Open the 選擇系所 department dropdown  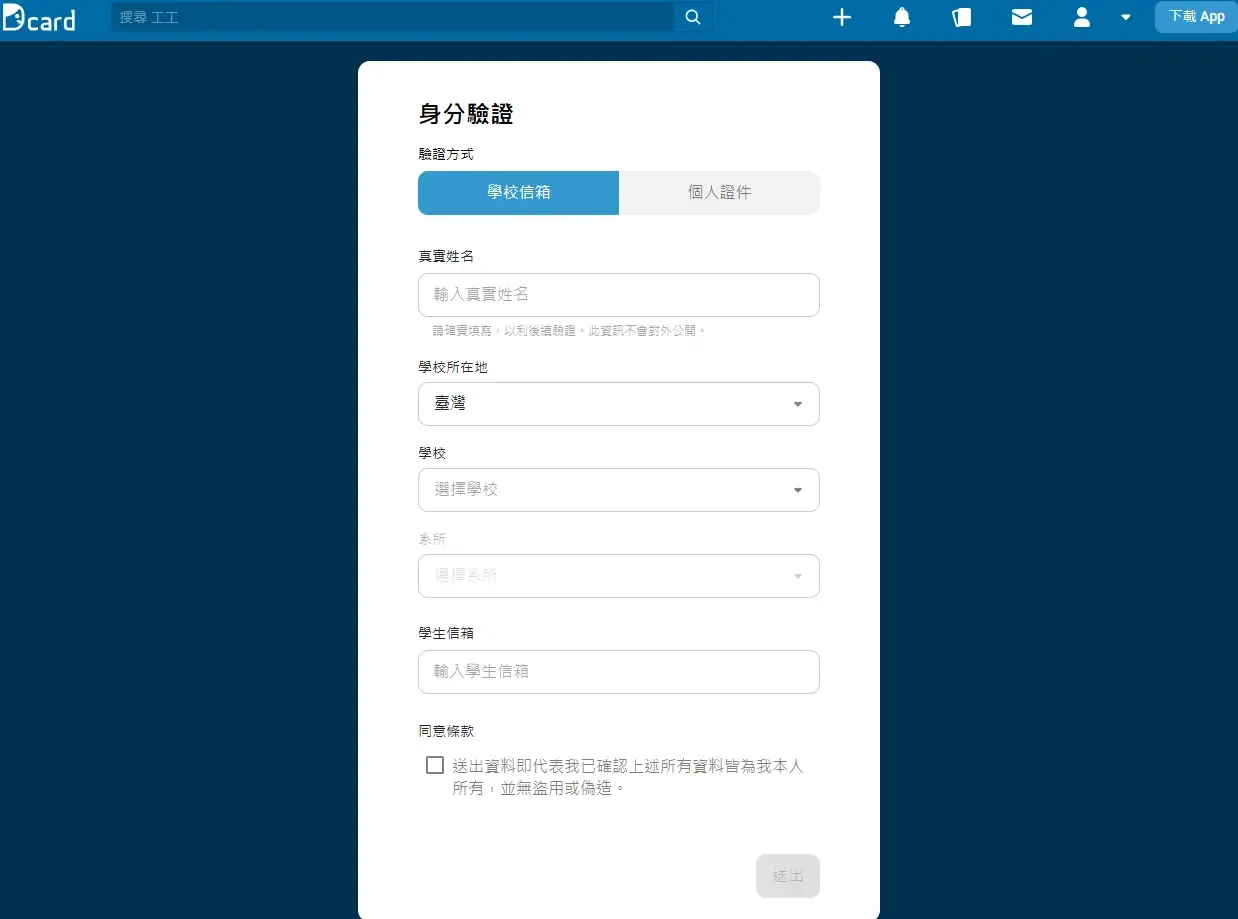pos(618,576)
